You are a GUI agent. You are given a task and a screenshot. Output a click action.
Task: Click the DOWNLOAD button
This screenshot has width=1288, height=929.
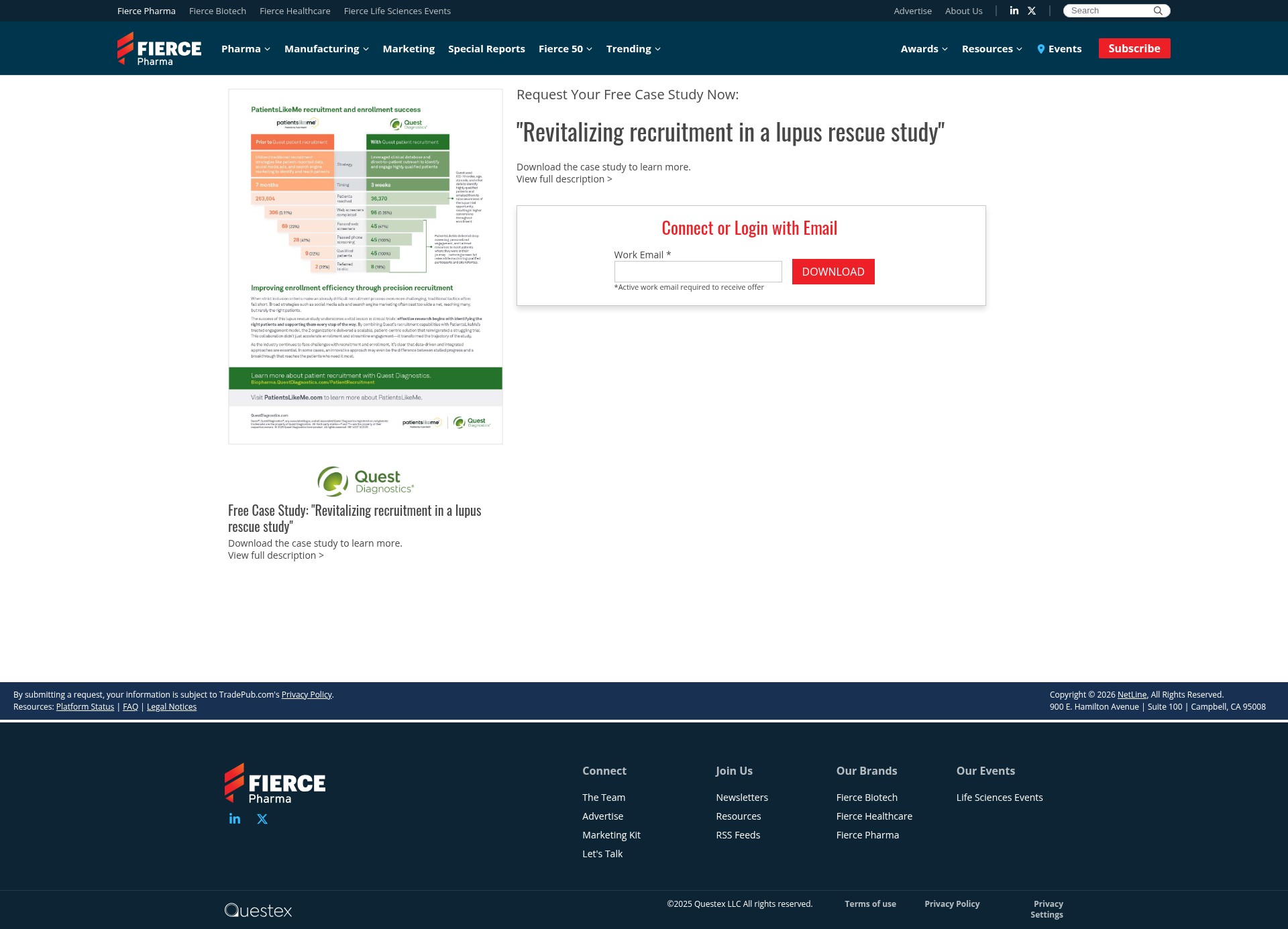pyautogui.click(x=833, y=272)
